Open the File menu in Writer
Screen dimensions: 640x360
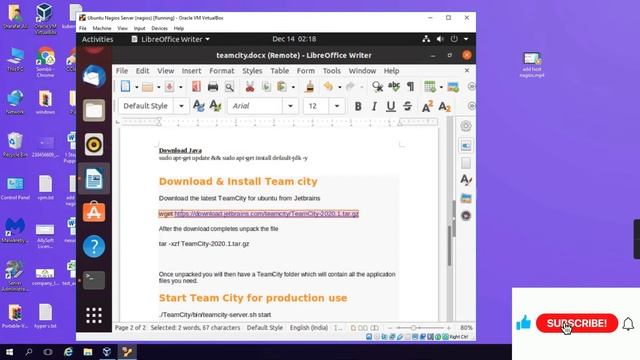pos(122,71)
